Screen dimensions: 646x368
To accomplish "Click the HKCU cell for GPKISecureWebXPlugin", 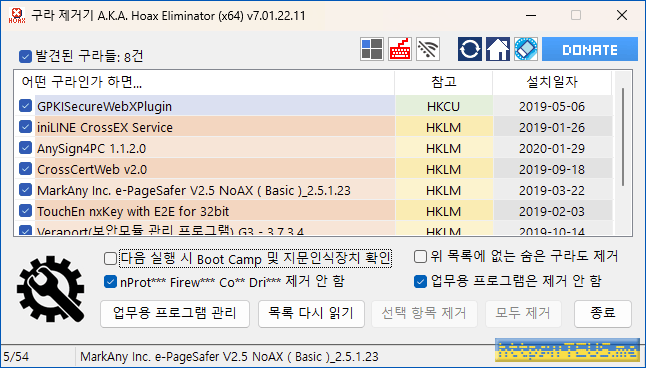I will (443, 106).
